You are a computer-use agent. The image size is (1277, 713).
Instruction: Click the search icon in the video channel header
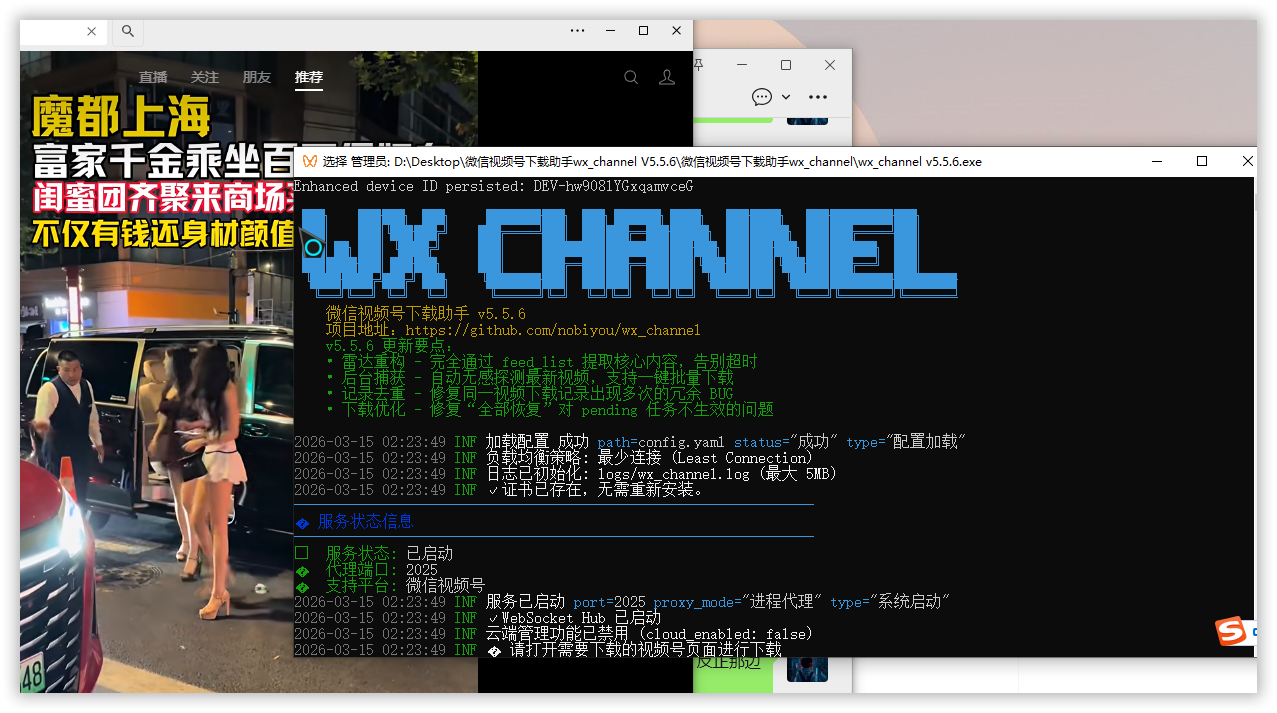point(631,77)
